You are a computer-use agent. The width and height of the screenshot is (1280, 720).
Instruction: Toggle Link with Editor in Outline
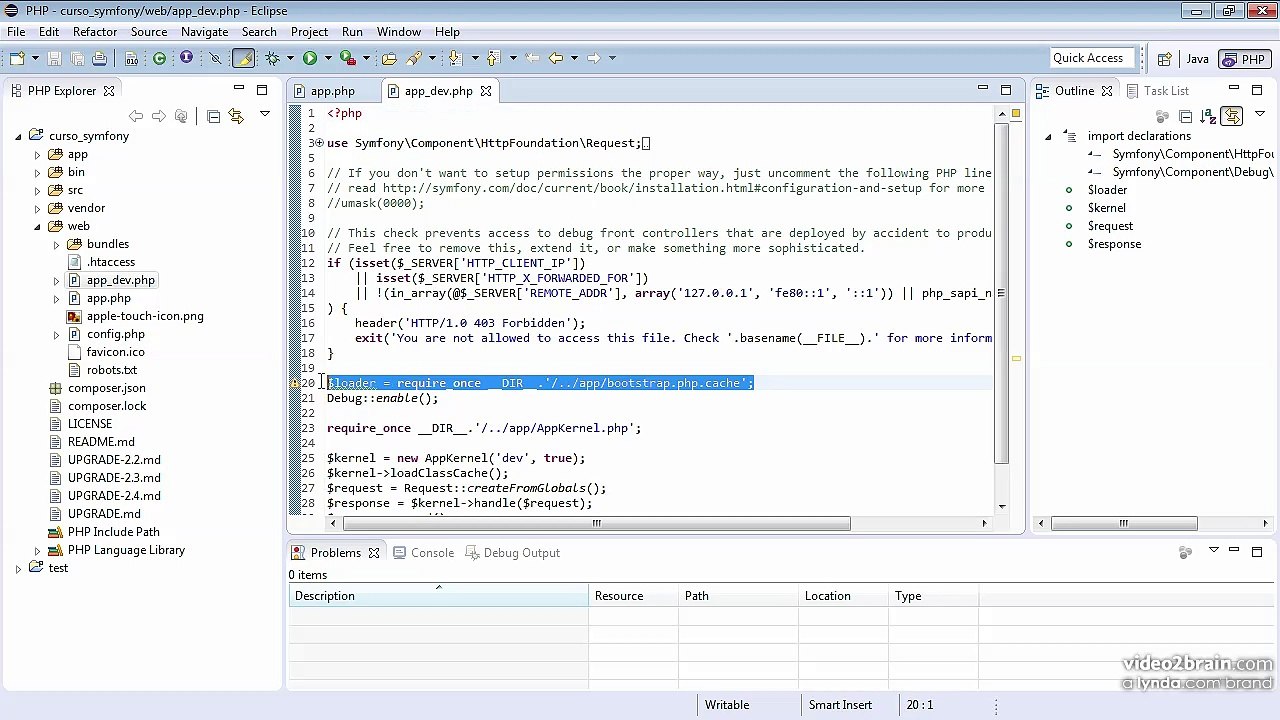click(1231, 117)
